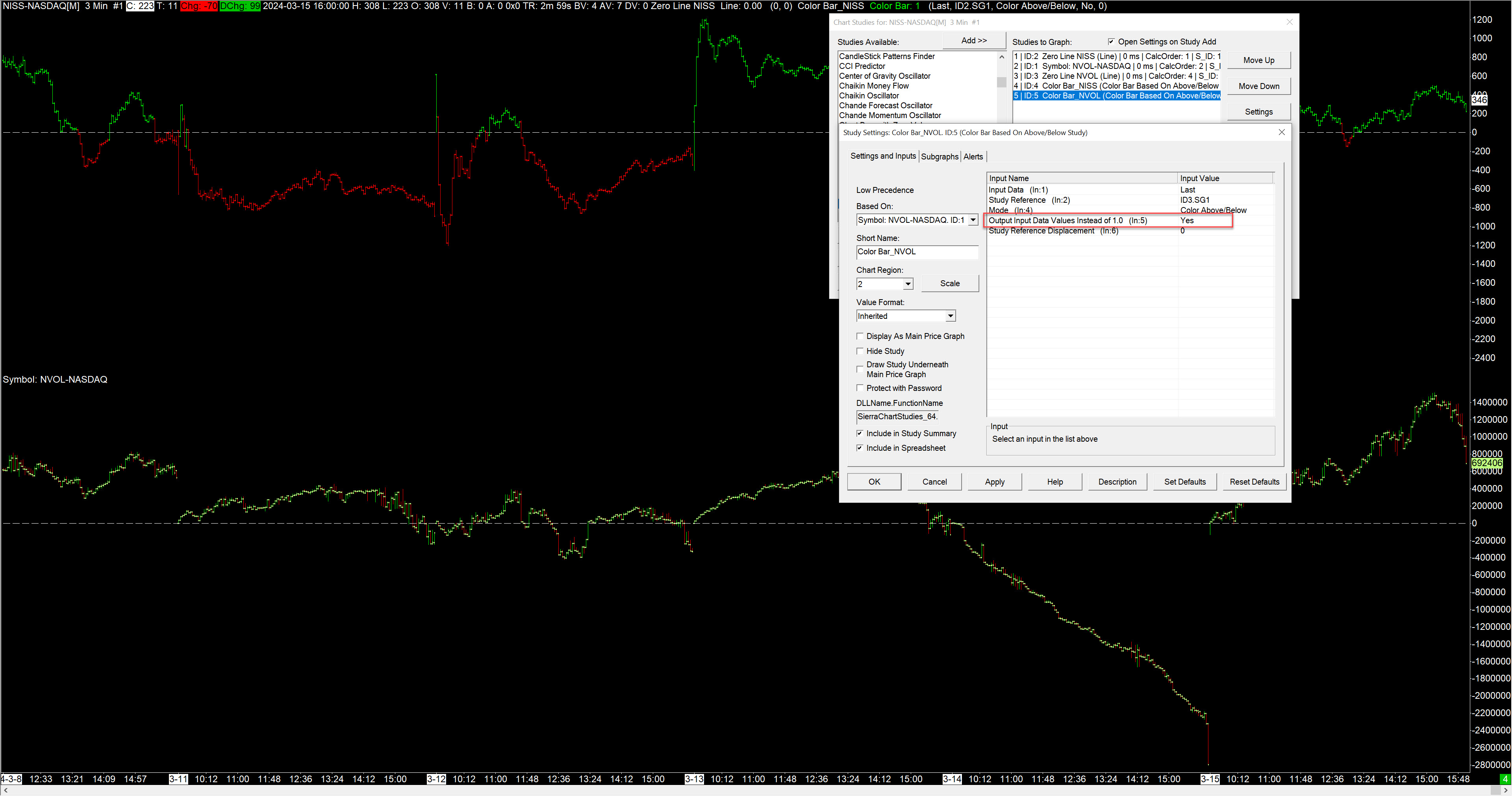Close the Chart Studies window
Image resolution: width=1512 pixels, height=796 pixels.
(x=1289, y=22)
